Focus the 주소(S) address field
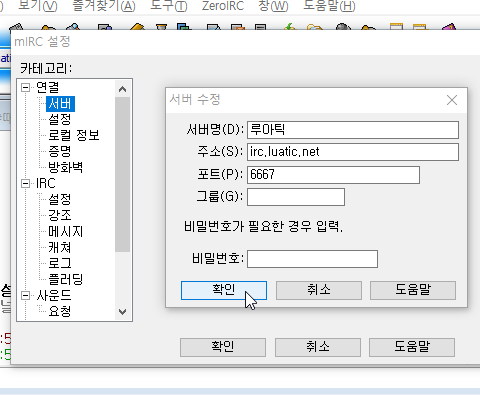 [353, 152]
